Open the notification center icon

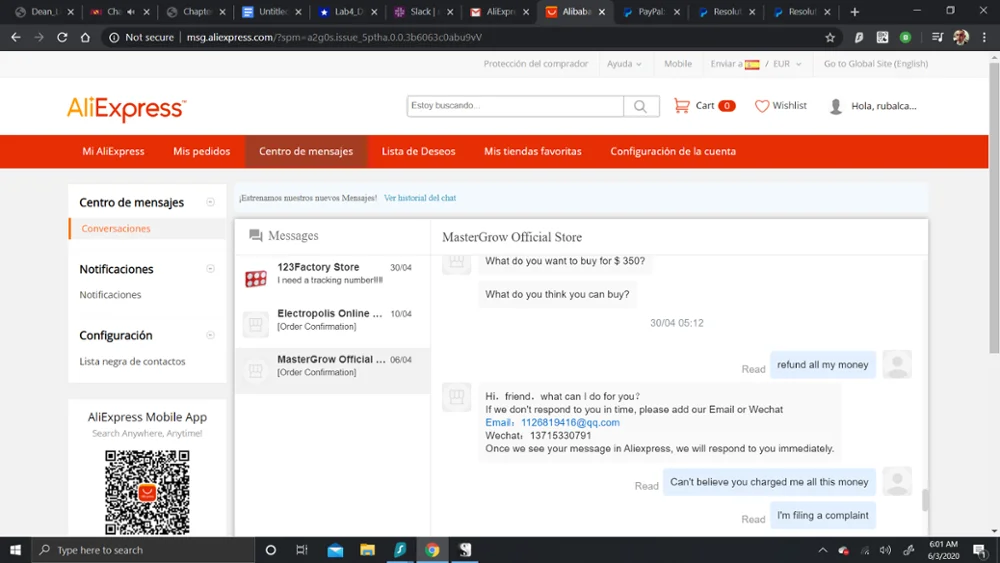[980, 550]
